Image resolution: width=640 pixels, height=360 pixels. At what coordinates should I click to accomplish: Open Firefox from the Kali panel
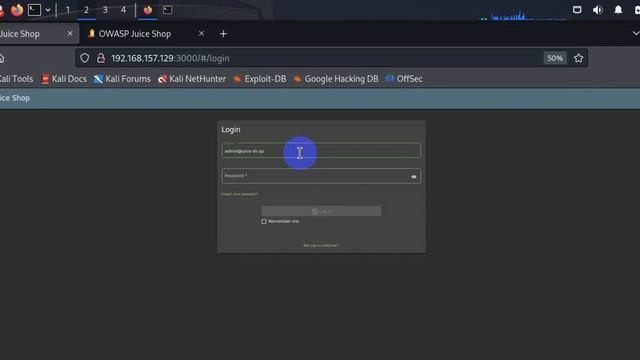17,10
